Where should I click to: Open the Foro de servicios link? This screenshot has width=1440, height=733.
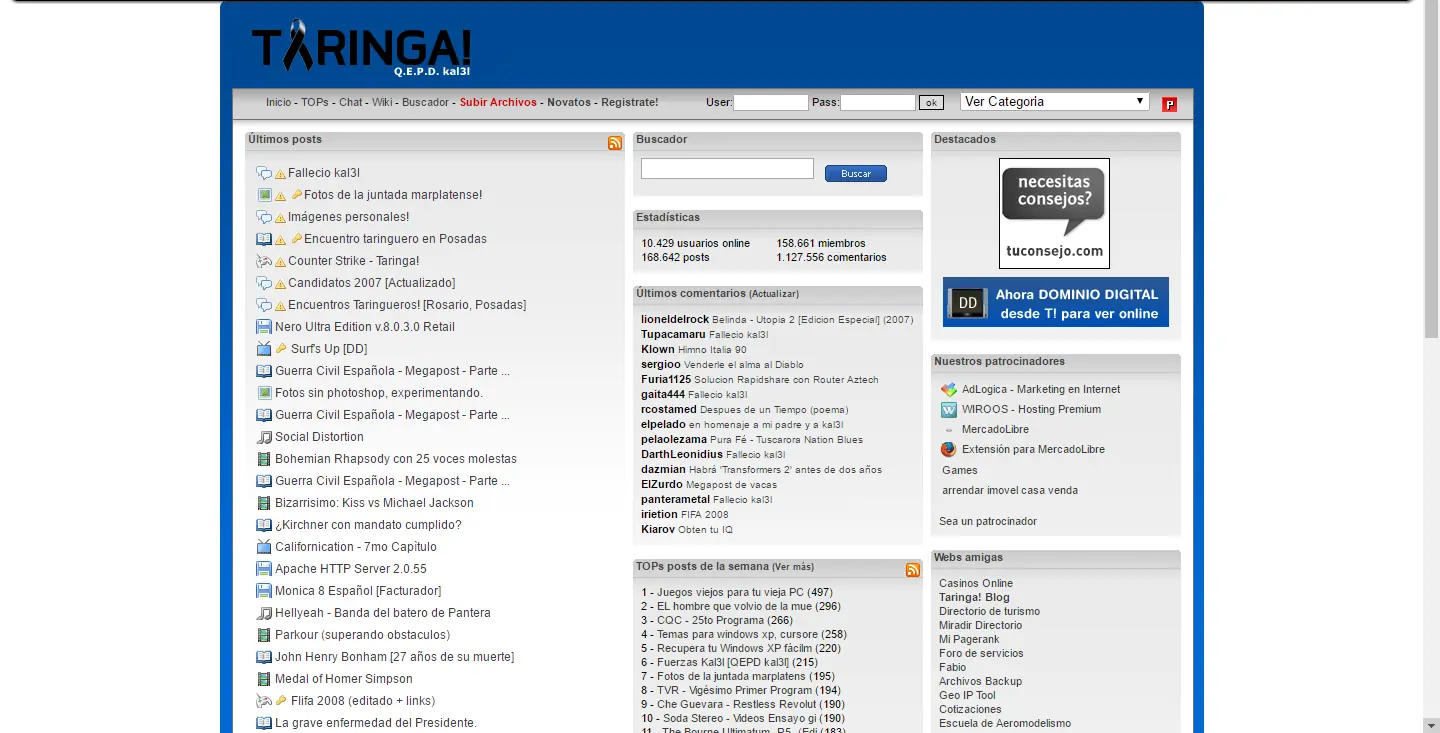tap(981, 654)
